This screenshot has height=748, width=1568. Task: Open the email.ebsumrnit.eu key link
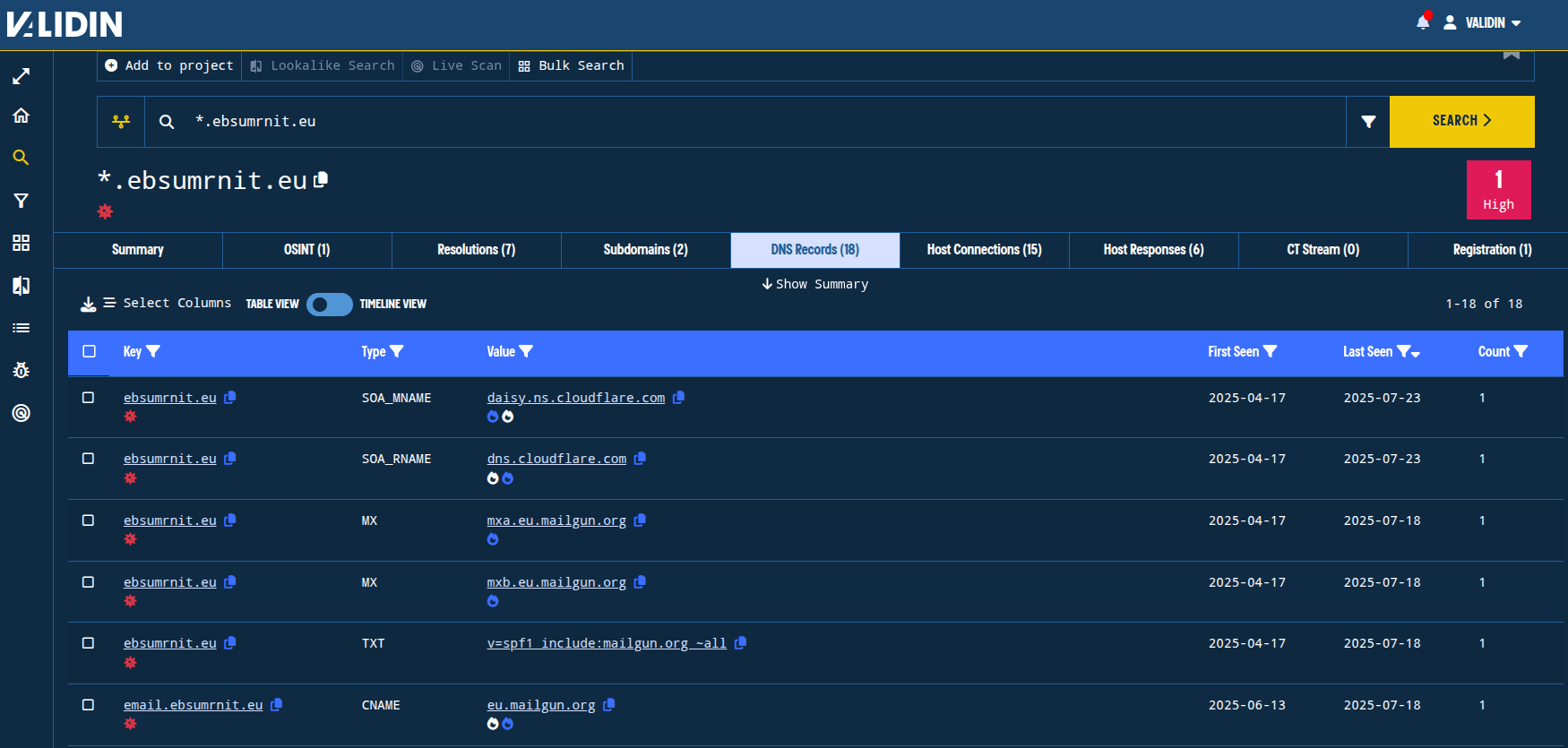pos(194,705)
